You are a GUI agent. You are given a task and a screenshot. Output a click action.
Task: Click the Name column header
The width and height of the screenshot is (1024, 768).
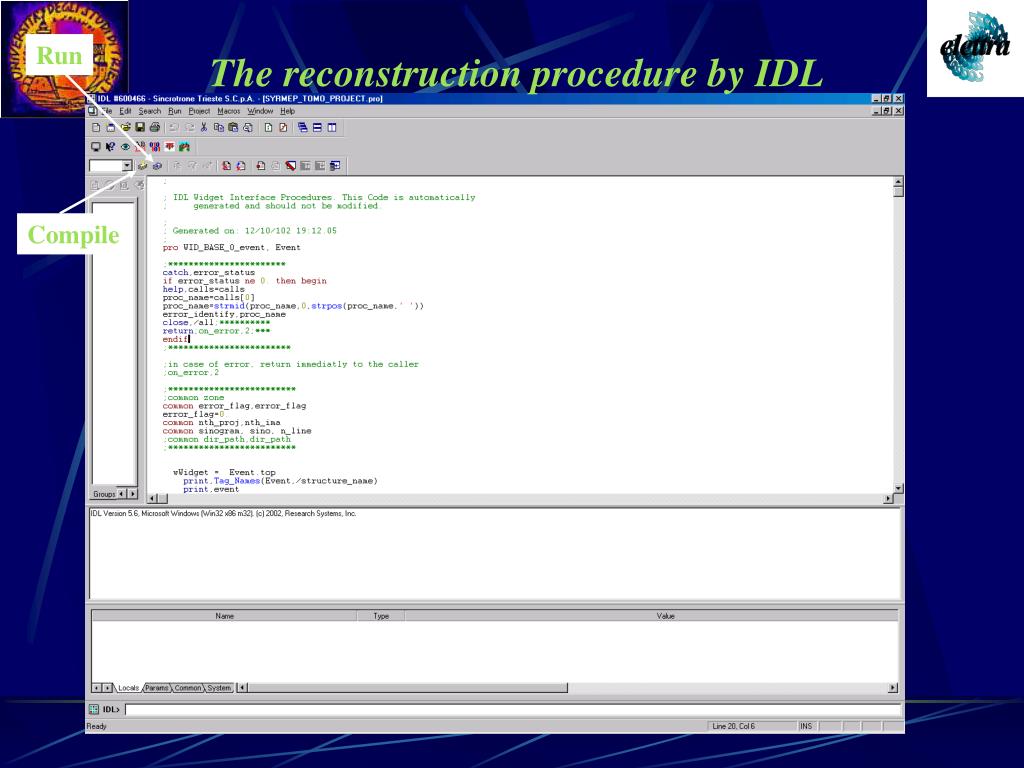coord(224,616)
